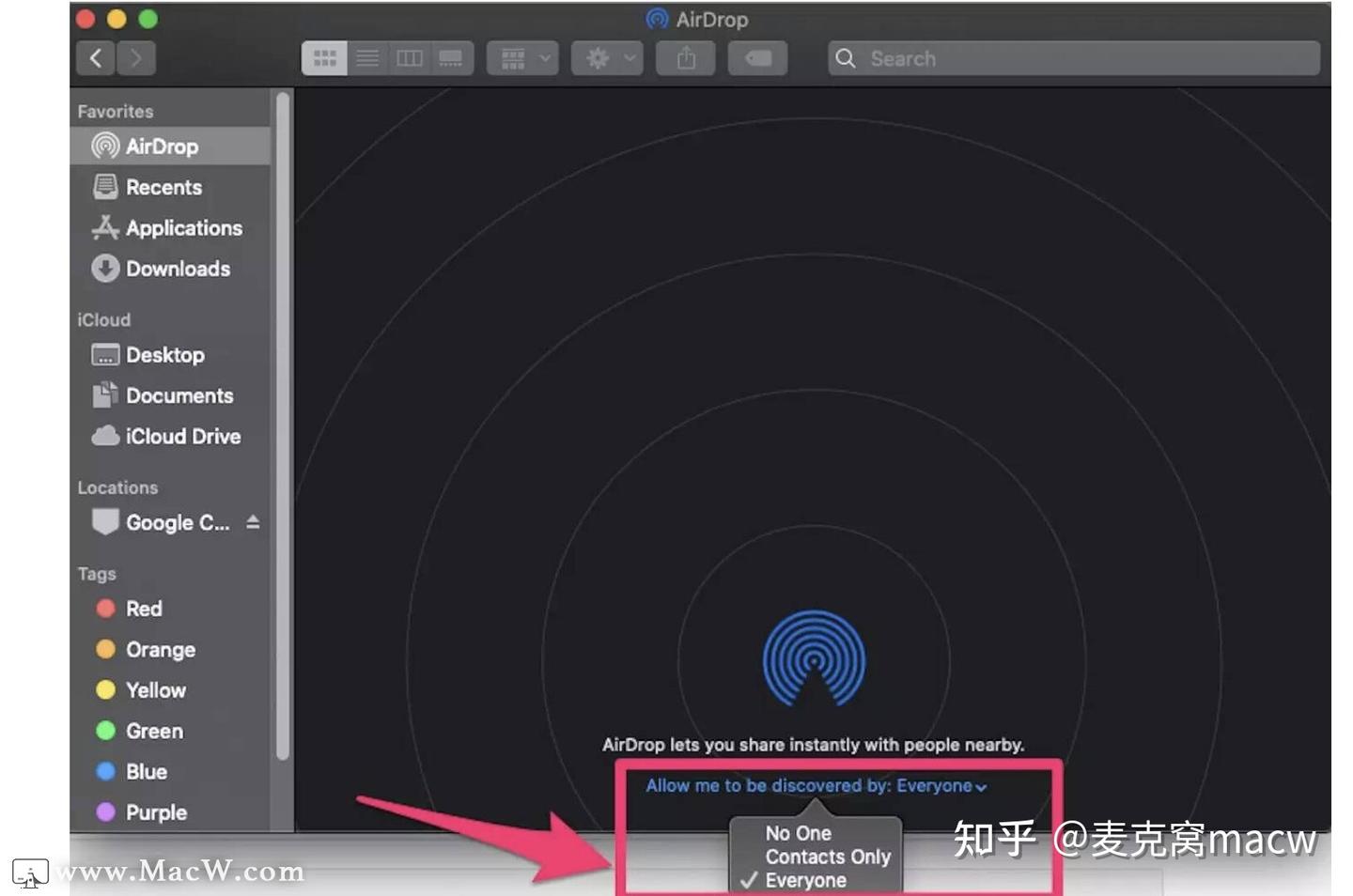Filter by the Purple tag
The height and width of the screenshot is (896, 1353).
pos(170,812)
